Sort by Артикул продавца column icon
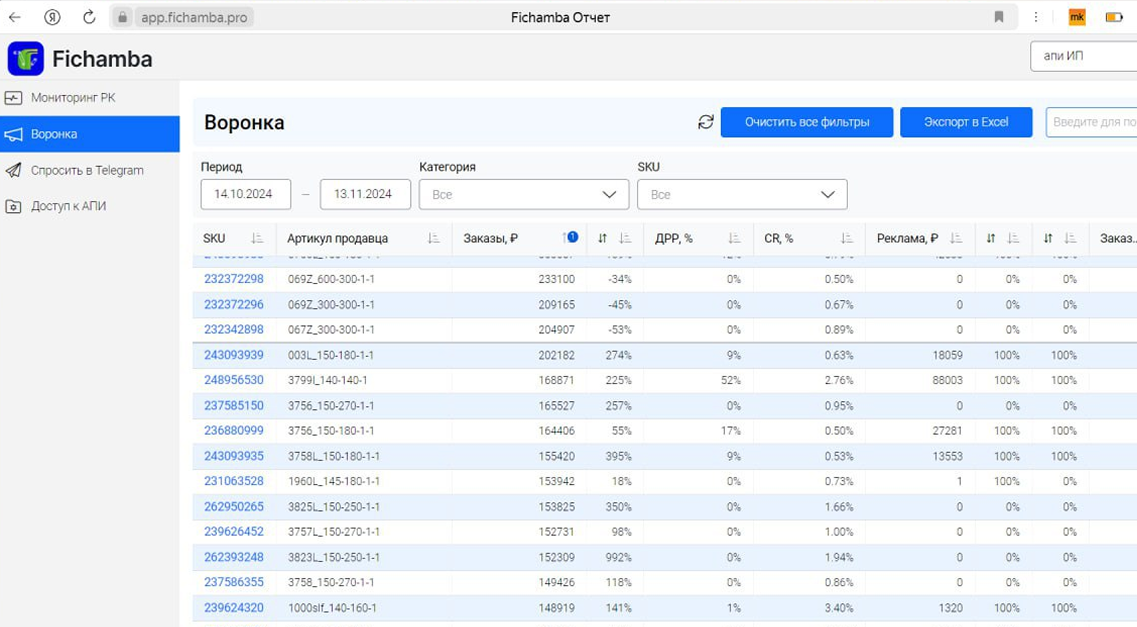The height and width of the screenshot is (627, 1137). pyautogui.click(x=433, y=238)
